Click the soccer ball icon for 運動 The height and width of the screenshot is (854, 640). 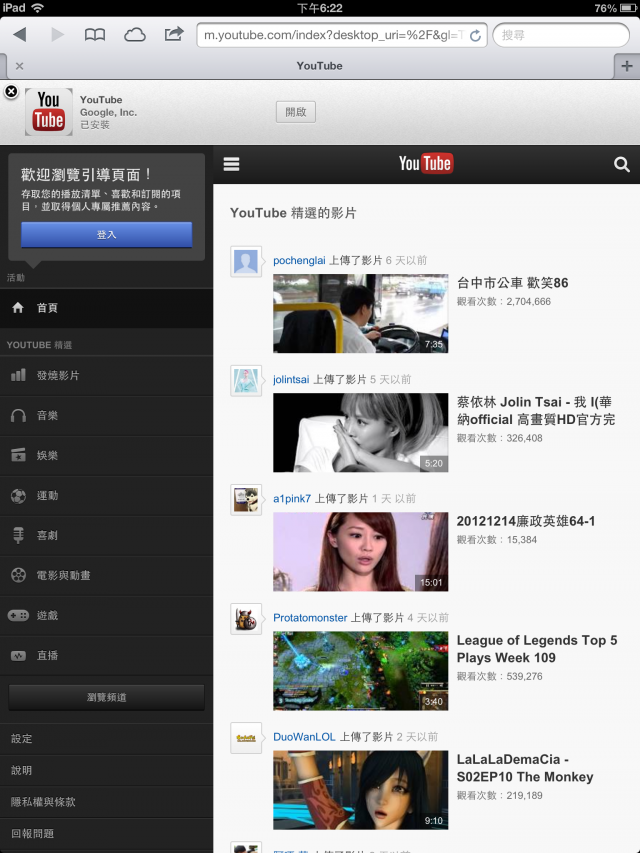click(18, 496)
